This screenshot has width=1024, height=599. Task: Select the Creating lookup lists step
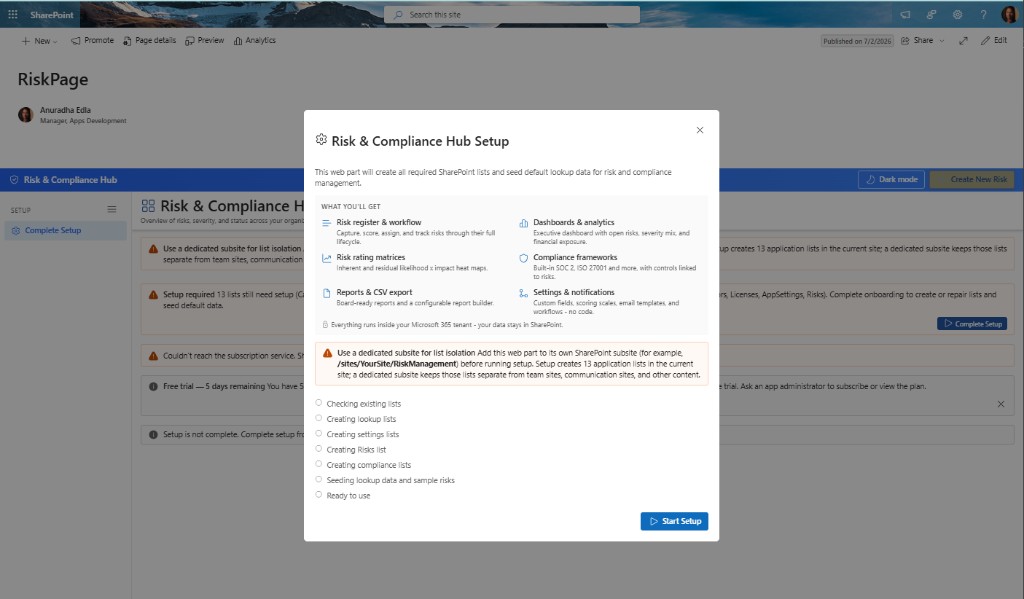pyautogui.click(x=356, y=419)
